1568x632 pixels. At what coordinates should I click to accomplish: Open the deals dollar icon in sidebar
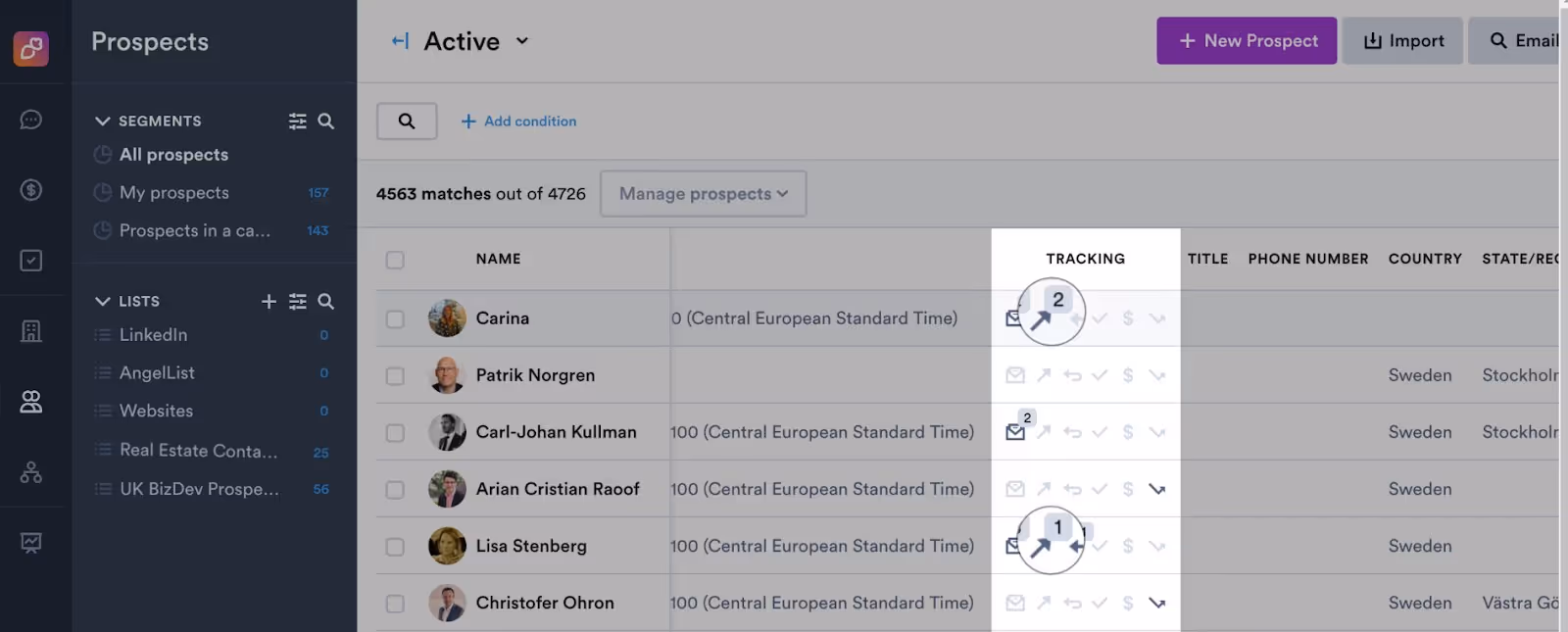[x=31, y=190]
